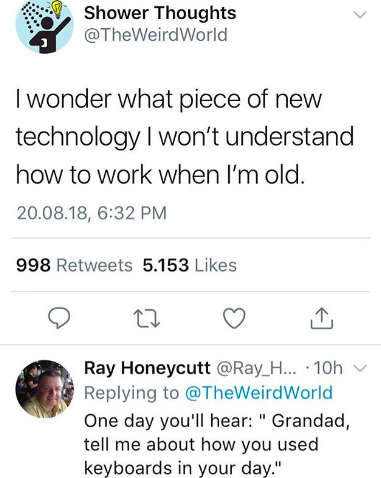
Task: Select the main tweet text about new technology
Action: tap(185, 137)
